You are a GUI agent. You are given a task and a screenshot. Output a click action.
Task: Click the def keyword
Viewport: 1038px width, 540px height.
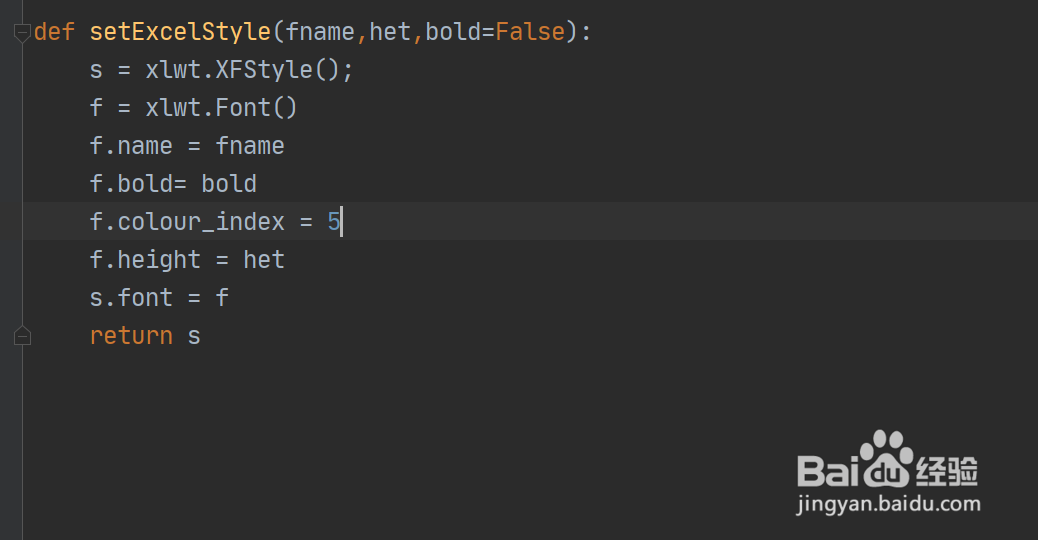pos(55,32)
